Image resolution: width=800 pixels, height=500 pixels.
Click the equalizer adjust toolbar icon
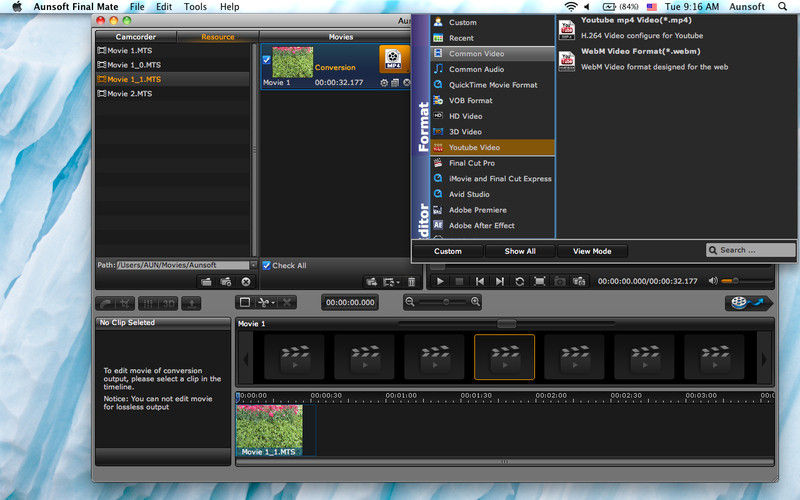coord(148,304)
